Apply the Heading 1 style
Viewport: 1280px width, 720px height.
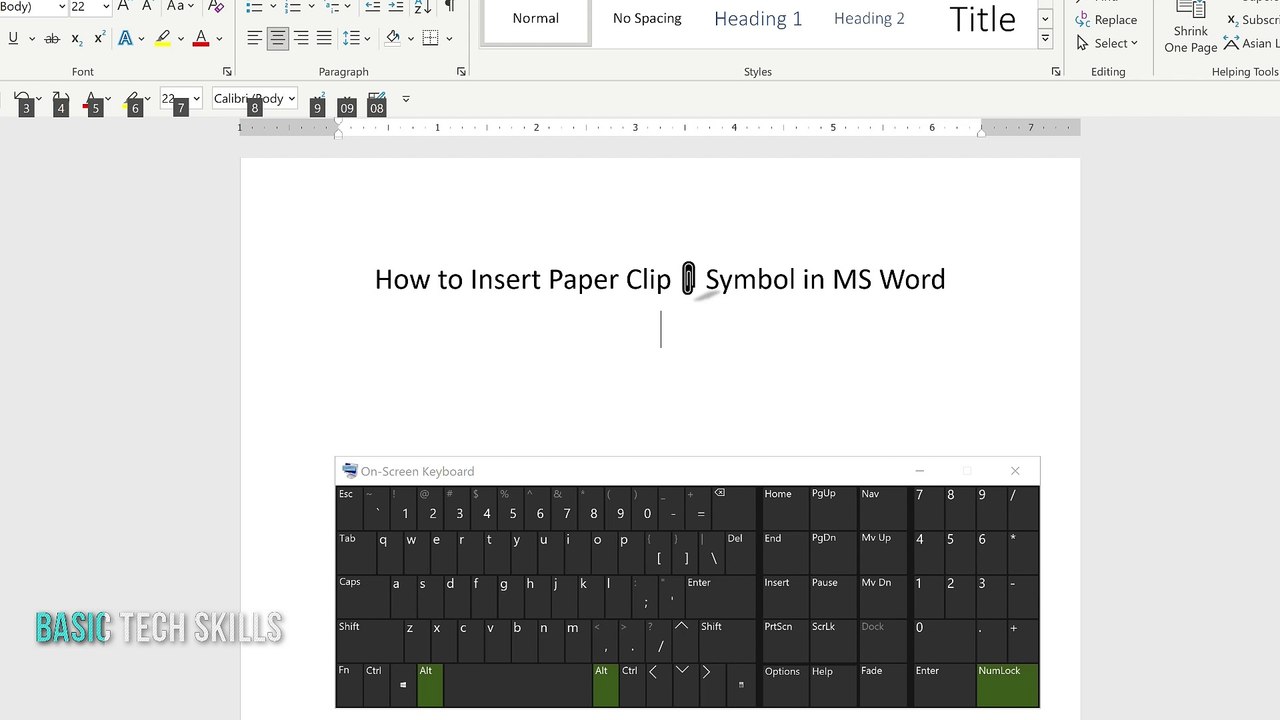coord(758,20)
